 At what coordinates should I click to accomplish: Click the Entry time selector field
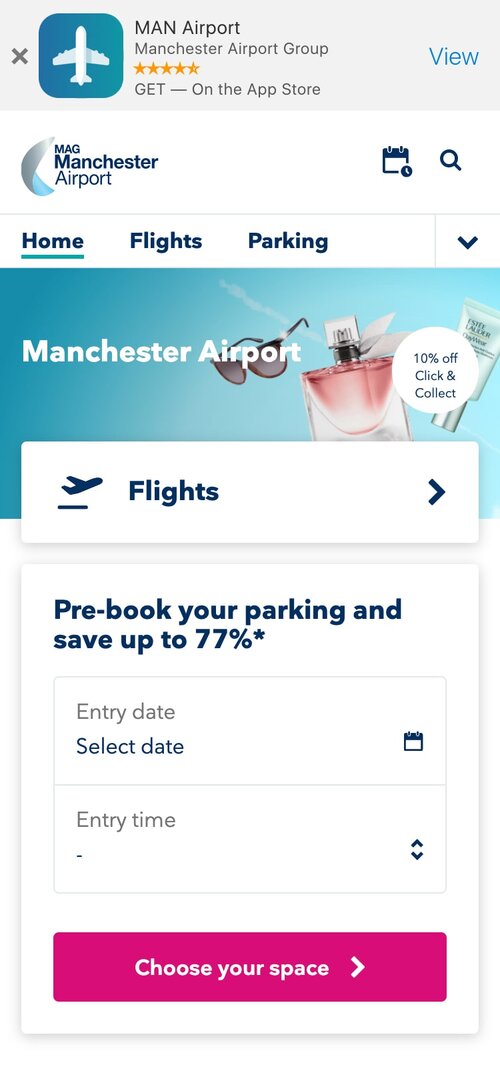tap(250, 838)
